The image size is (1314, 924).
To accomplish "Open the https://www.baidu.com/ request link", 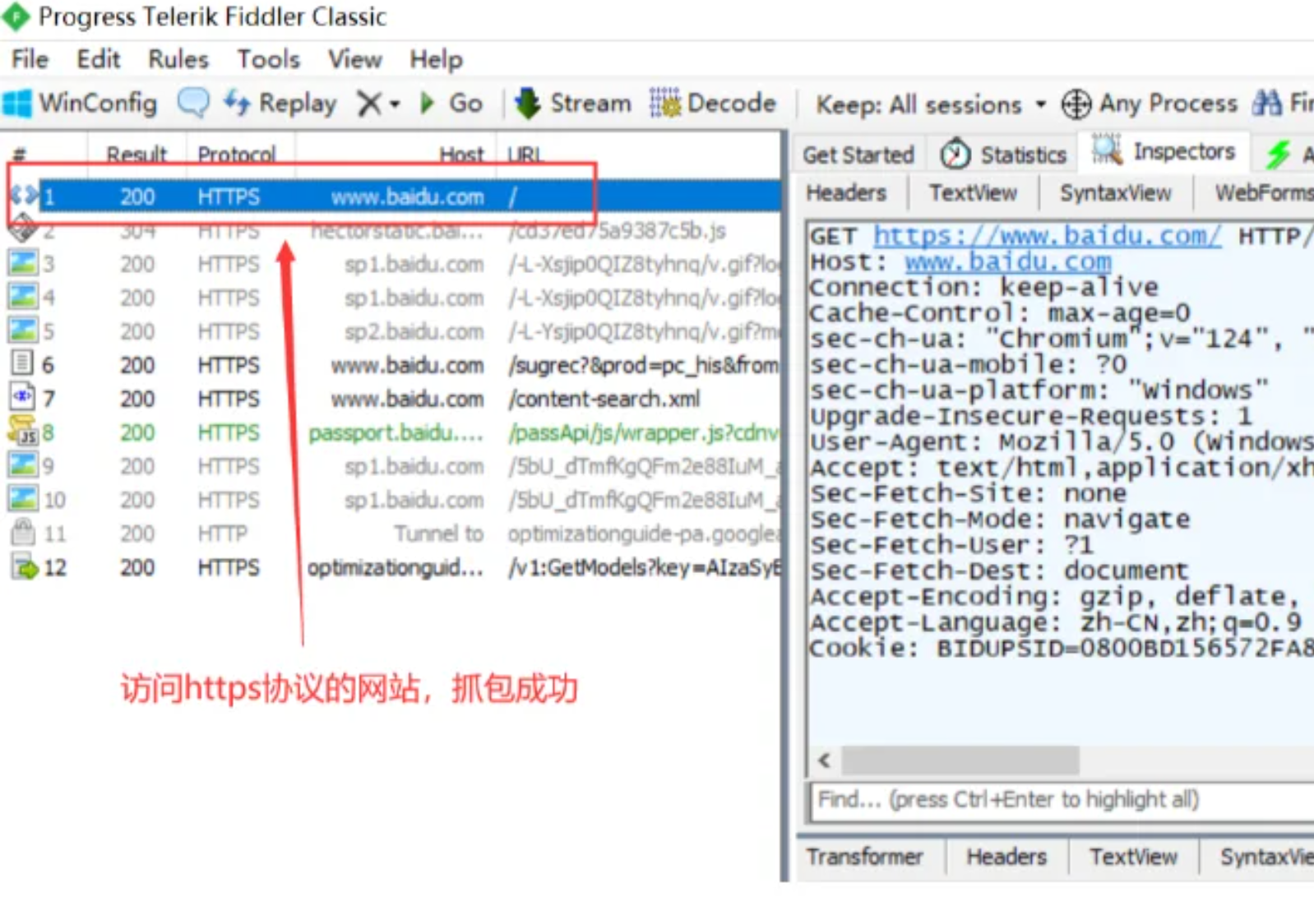I will tap(1047, 236).
